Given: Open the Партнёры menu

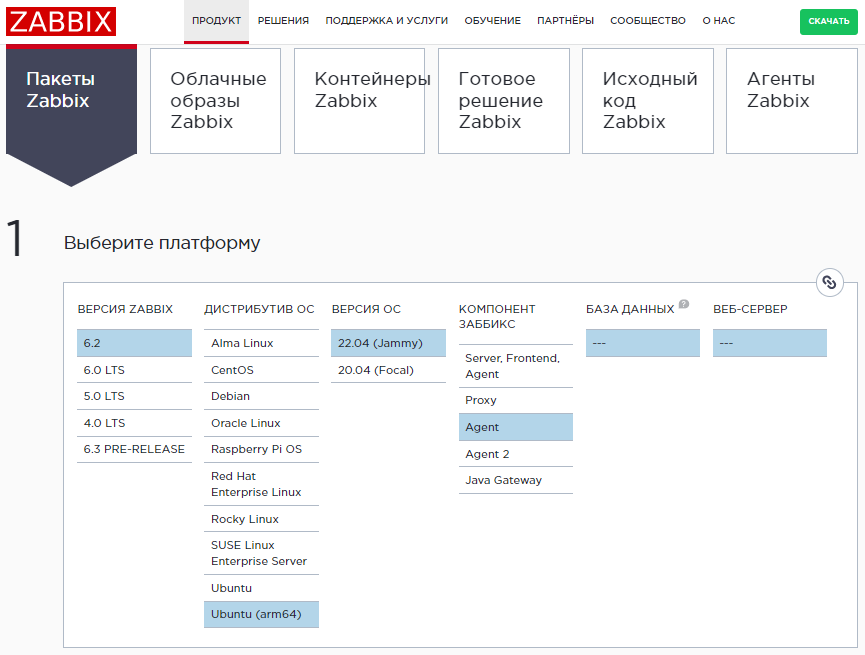Looking at the screenshot, I should (565, 20).
